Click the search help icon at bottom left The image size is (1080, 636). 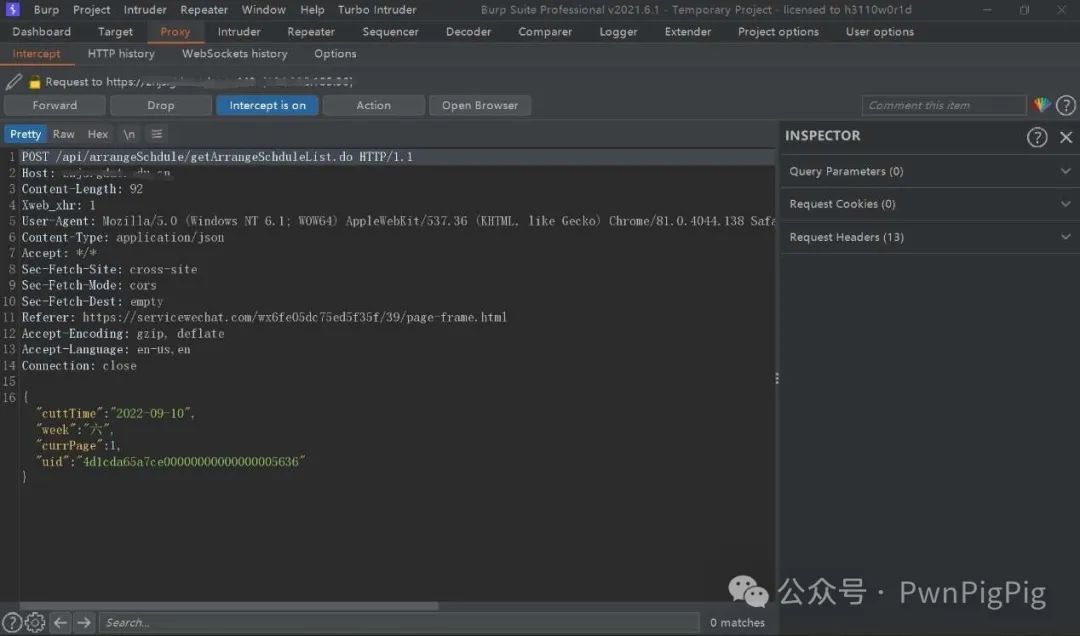click(12, 622)
